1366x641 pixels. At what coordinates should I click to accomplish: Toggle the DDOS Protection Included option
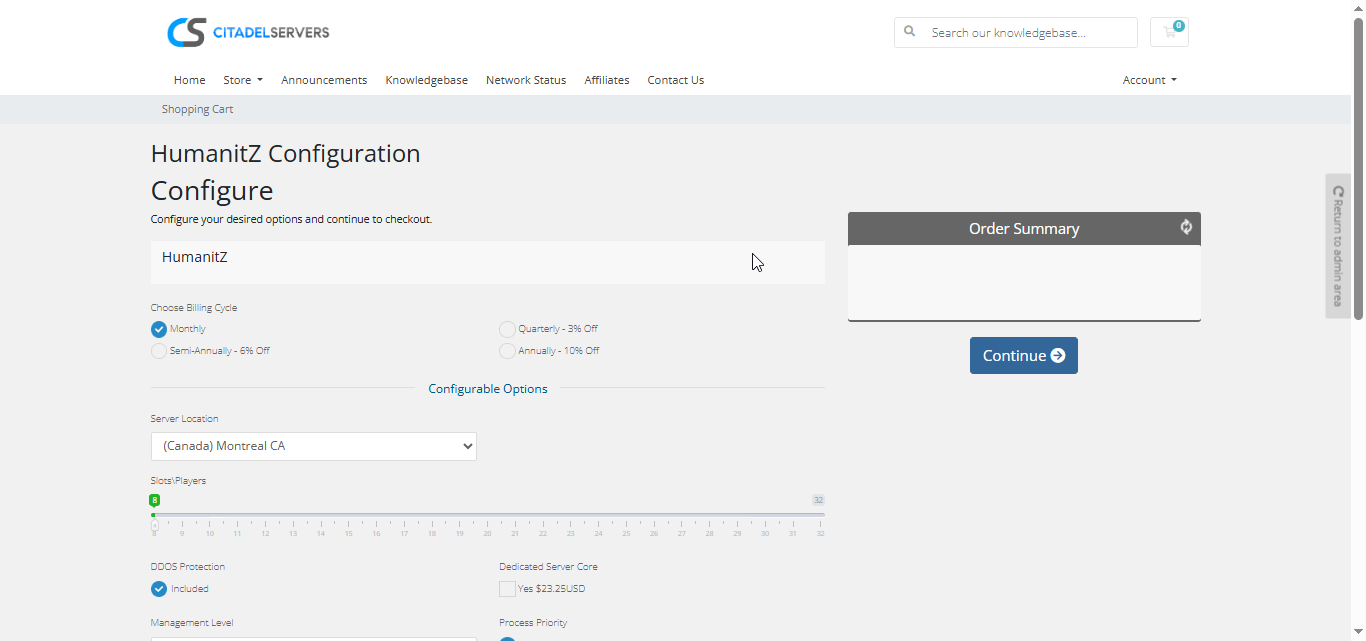point(159,589)
